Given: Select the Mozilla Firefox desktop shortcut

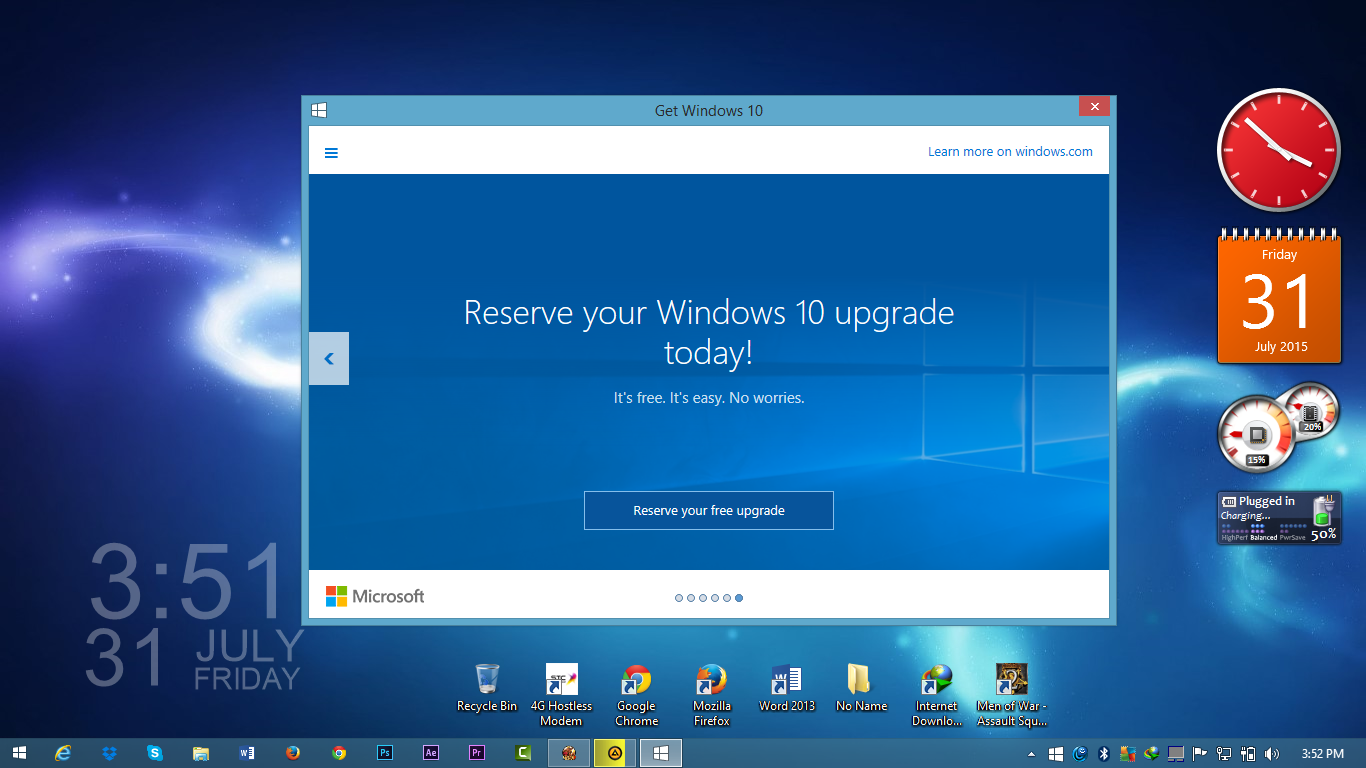Looking at the screenshot, I should coord(712,695).
